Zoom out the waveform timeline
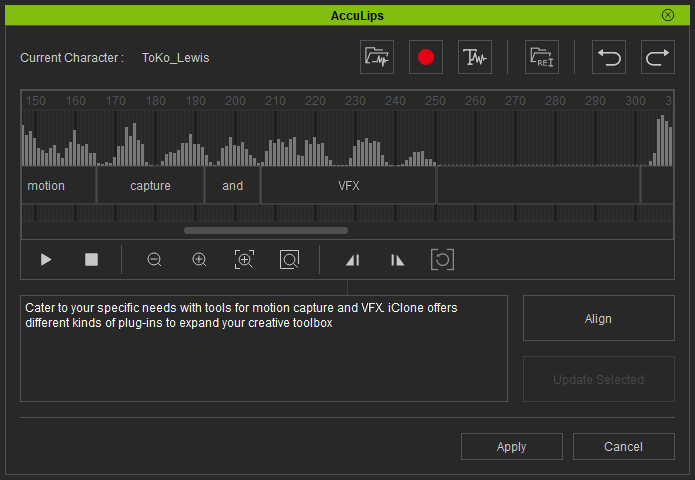The image size is (695, 480). coord(154,260)
